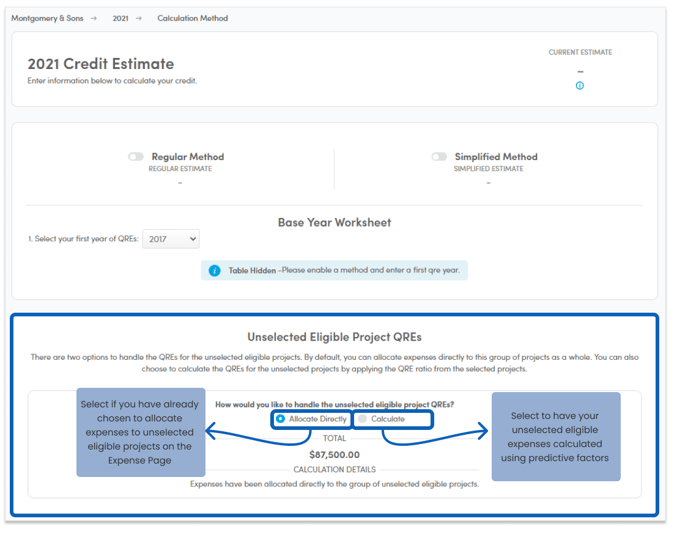The image size is (688, 535).
Task: Open the first year of QREs dropdown
Action: (171, 239)
